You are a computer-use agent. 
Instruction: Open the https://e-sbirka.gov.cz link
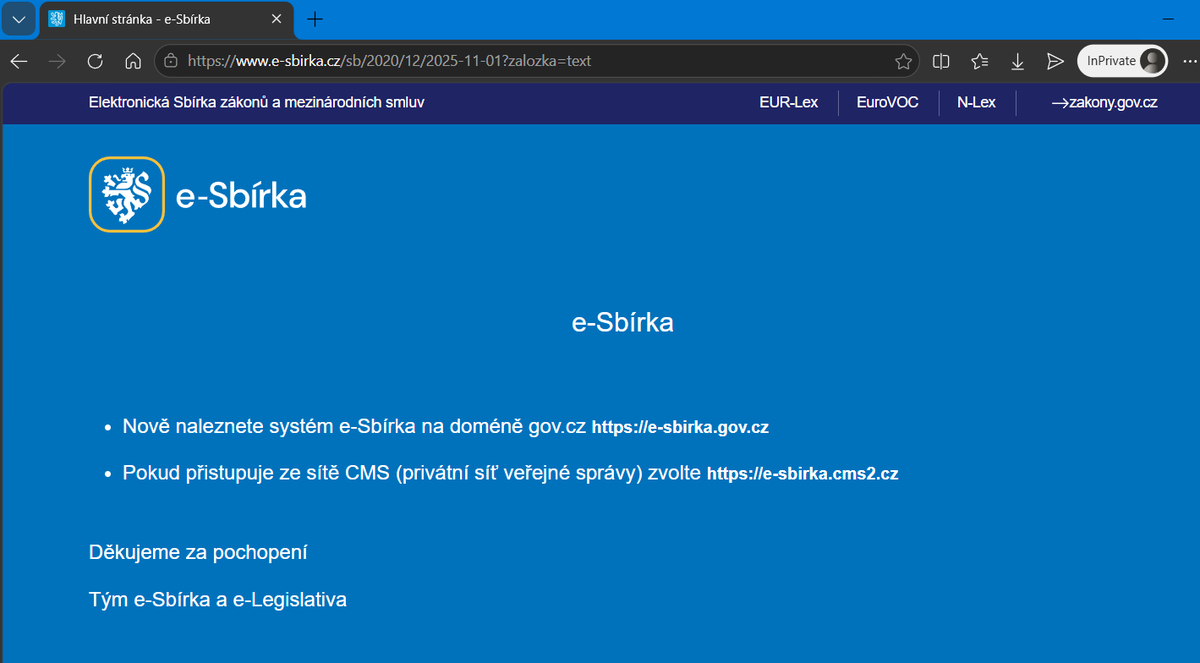click(680, 427)
